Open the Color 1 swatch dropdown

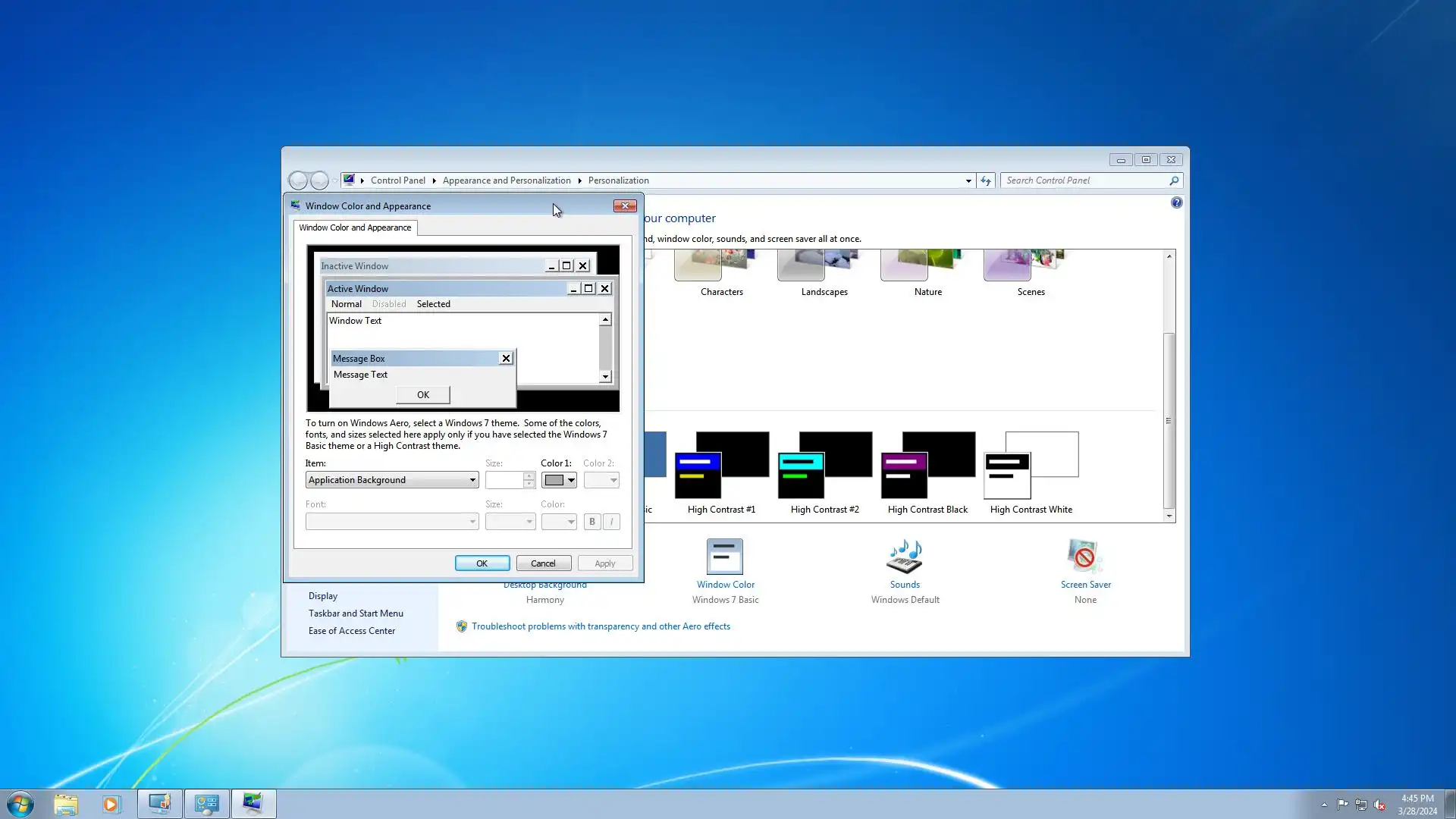pyautogui.click(x=559, y=480)
